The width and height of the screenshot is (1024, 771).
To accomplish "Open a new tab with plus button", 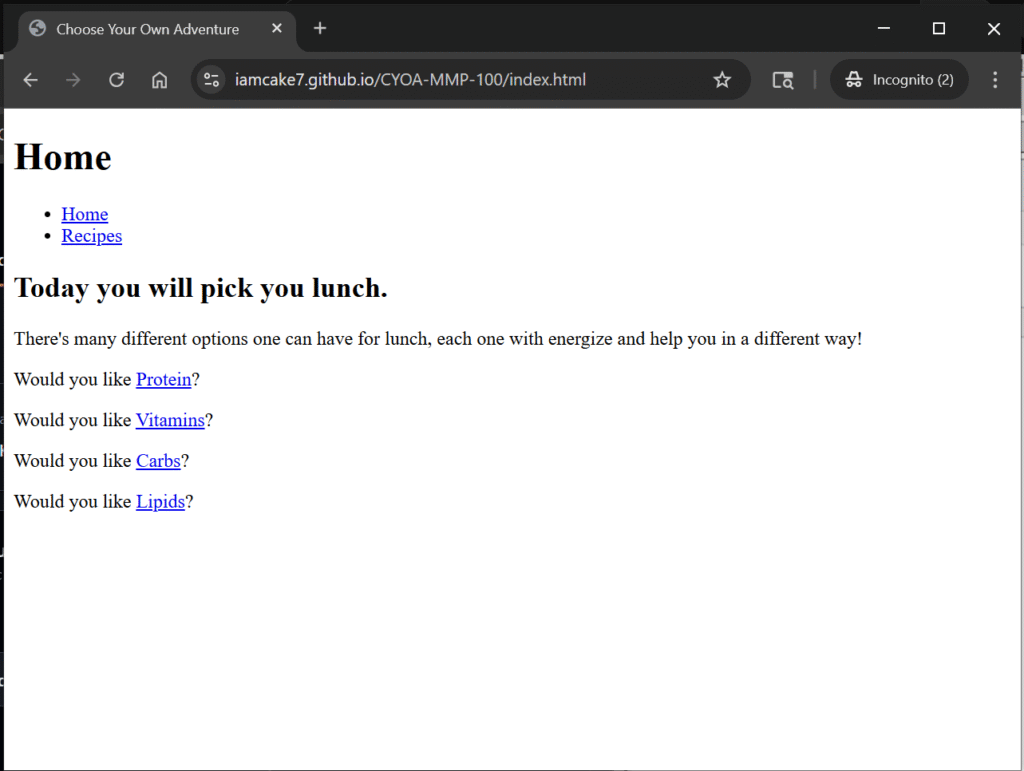I will click(320, 28).
